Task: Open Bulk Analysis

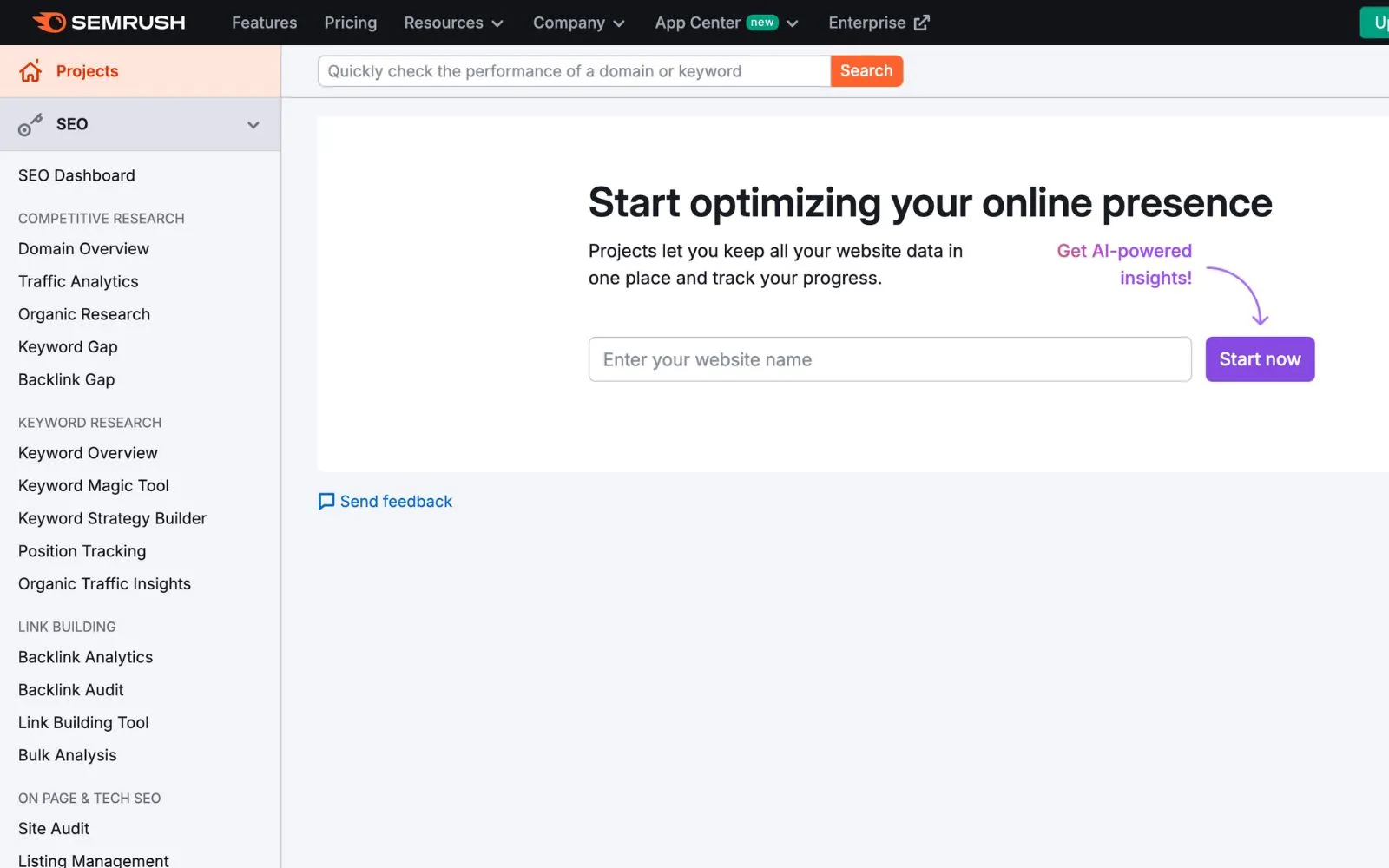Action: (x=67, y=755)
